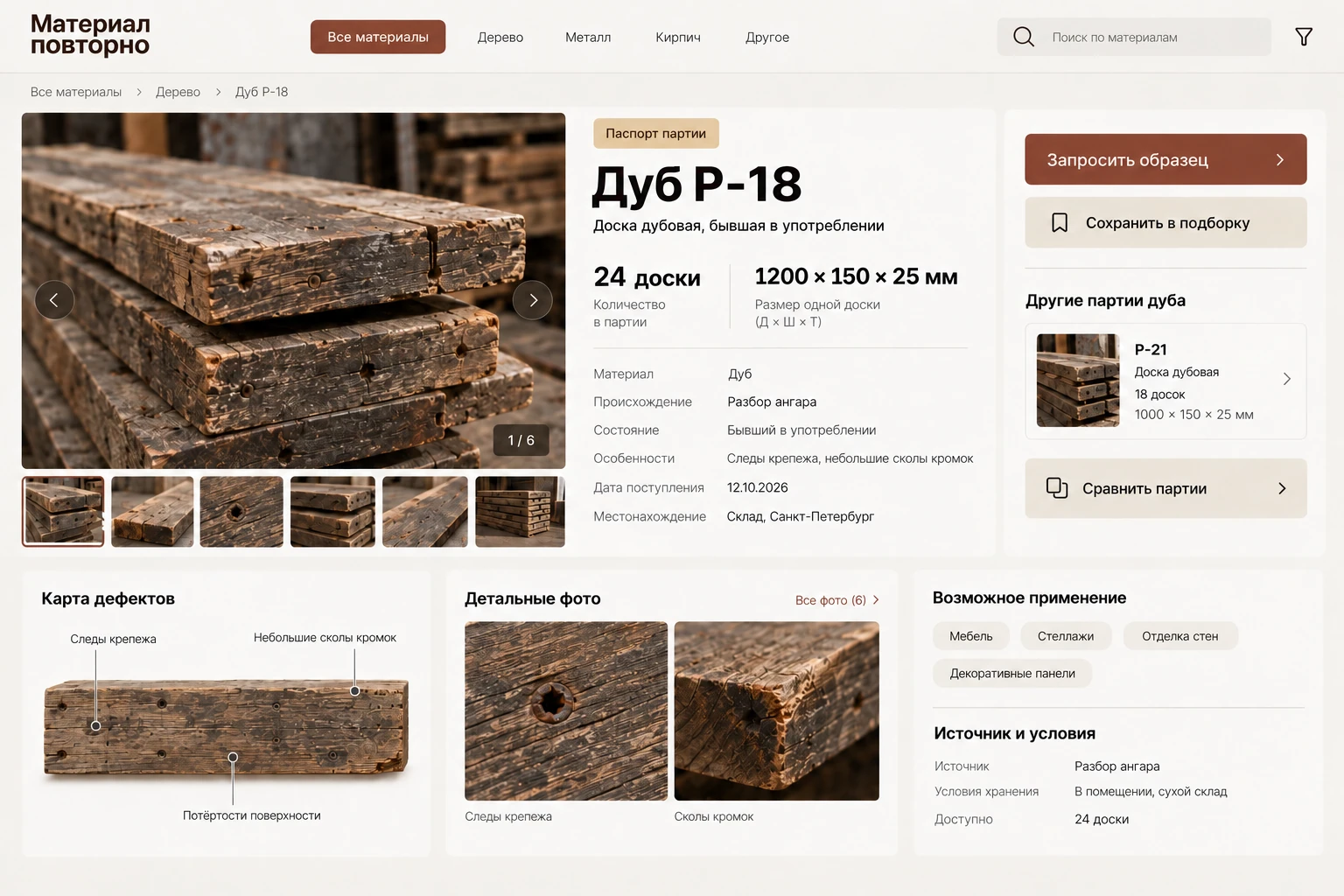
Task: Show previous photo with left arrow
Action: click(x=54, y=300)
